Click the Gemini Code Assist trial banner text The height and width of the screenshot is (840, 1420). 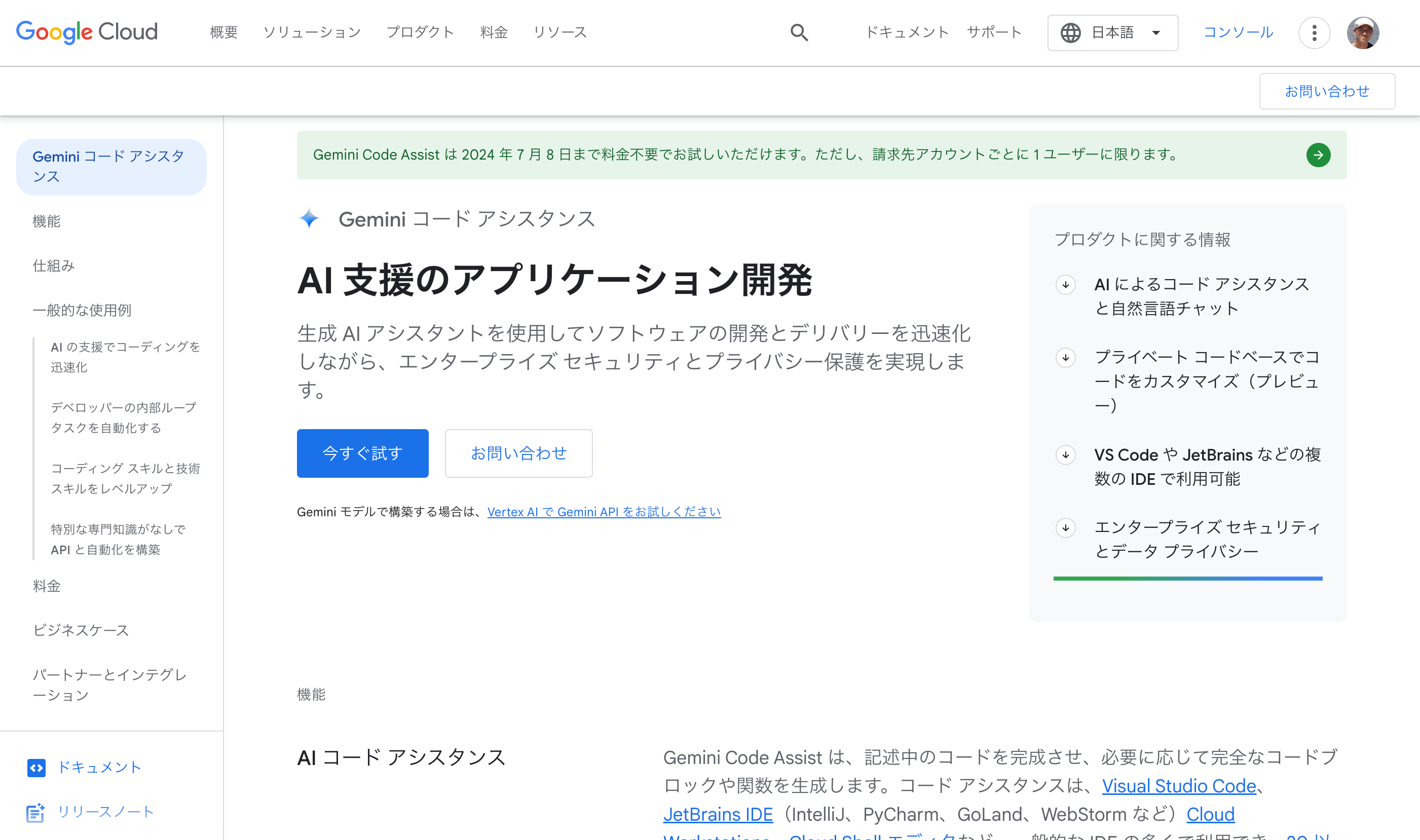click(x=745, y=155)
